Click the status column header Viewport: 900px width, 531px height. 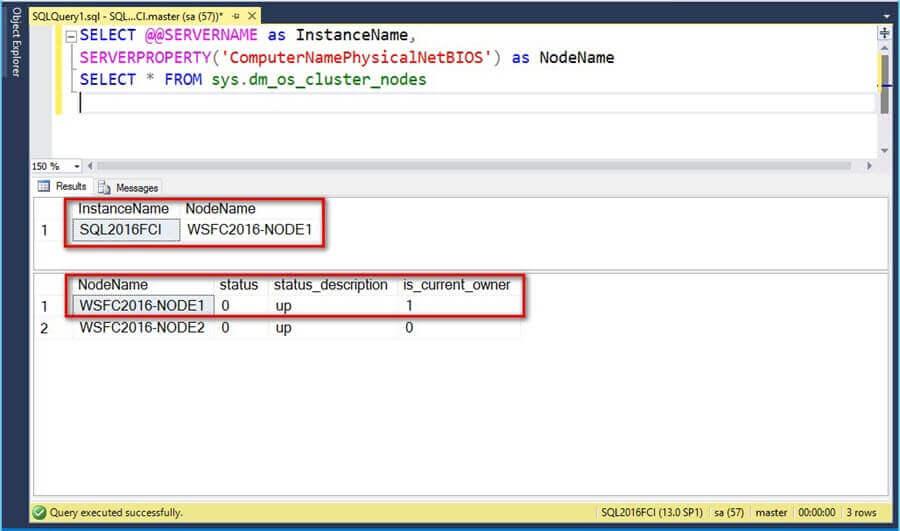239,285
